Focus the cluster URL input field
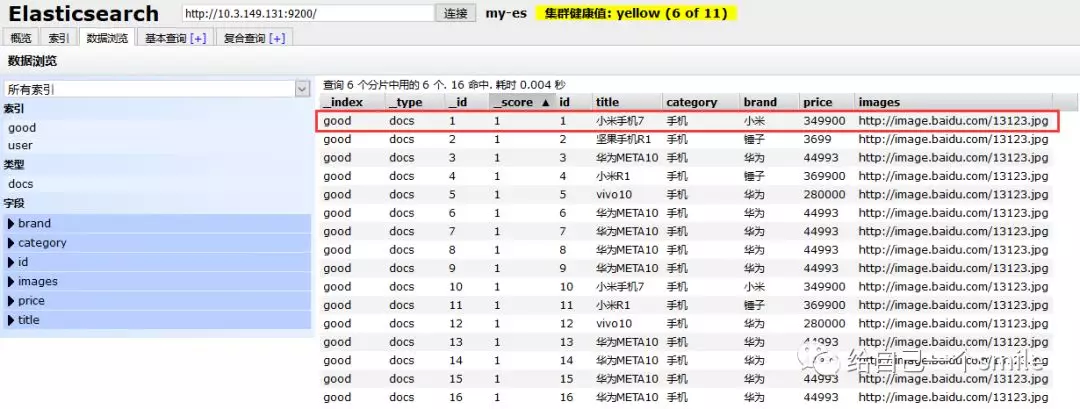 (309, 13)
